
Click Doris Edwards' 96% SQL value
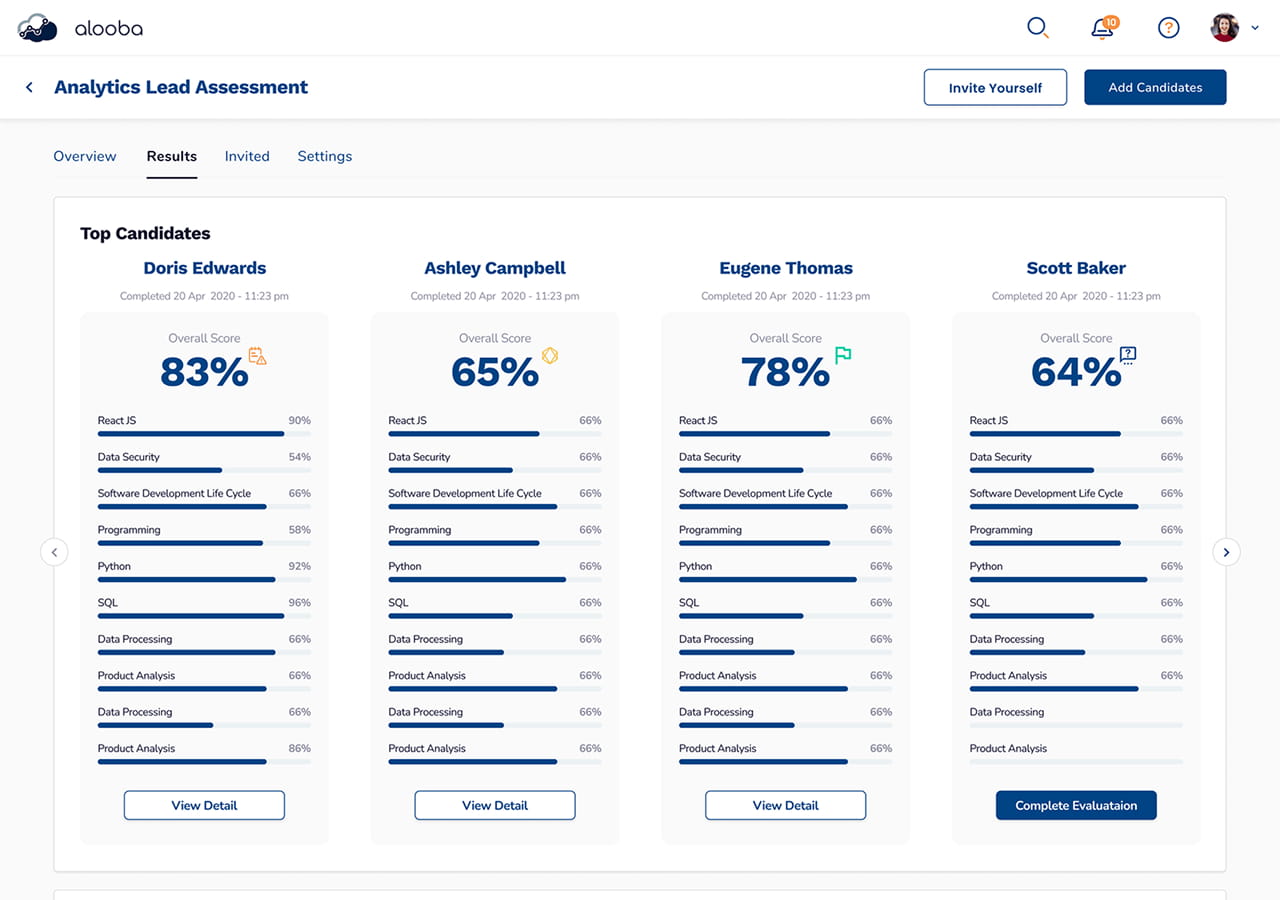pos(299,603)
